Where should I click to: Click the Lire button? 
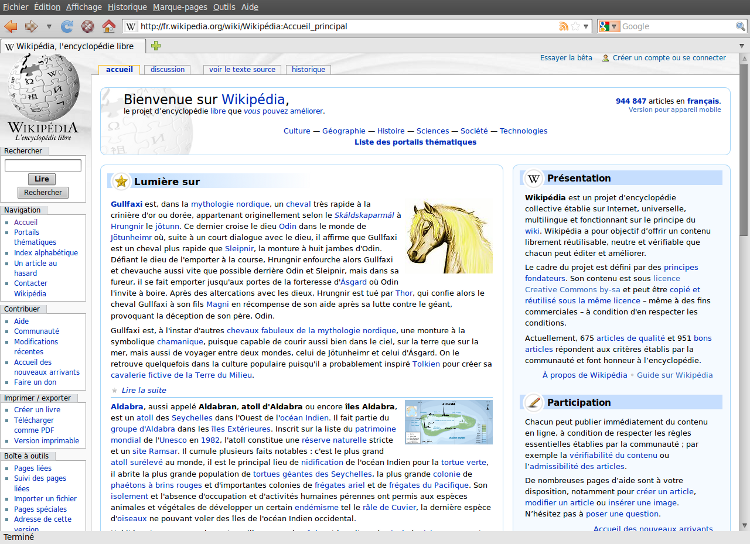(x=42, y=179)
